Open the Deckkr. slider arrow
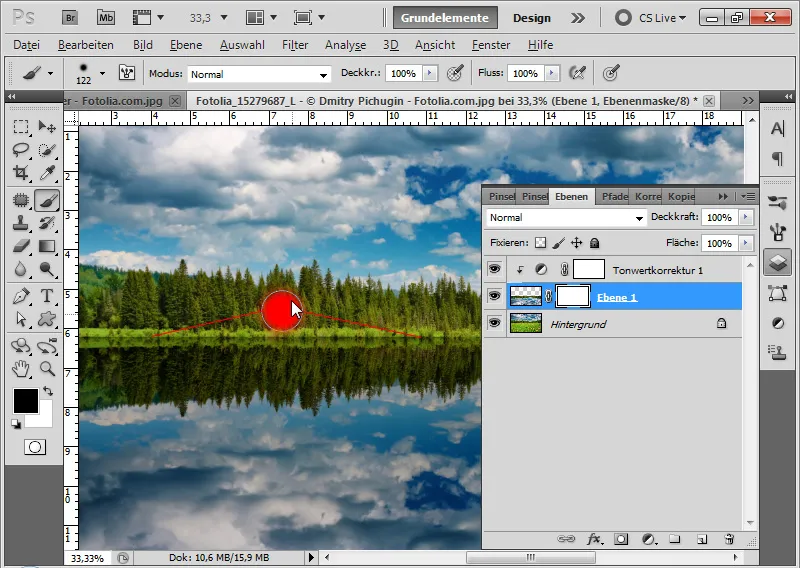This screenshot has height=568, width=800. coord(430,73)
